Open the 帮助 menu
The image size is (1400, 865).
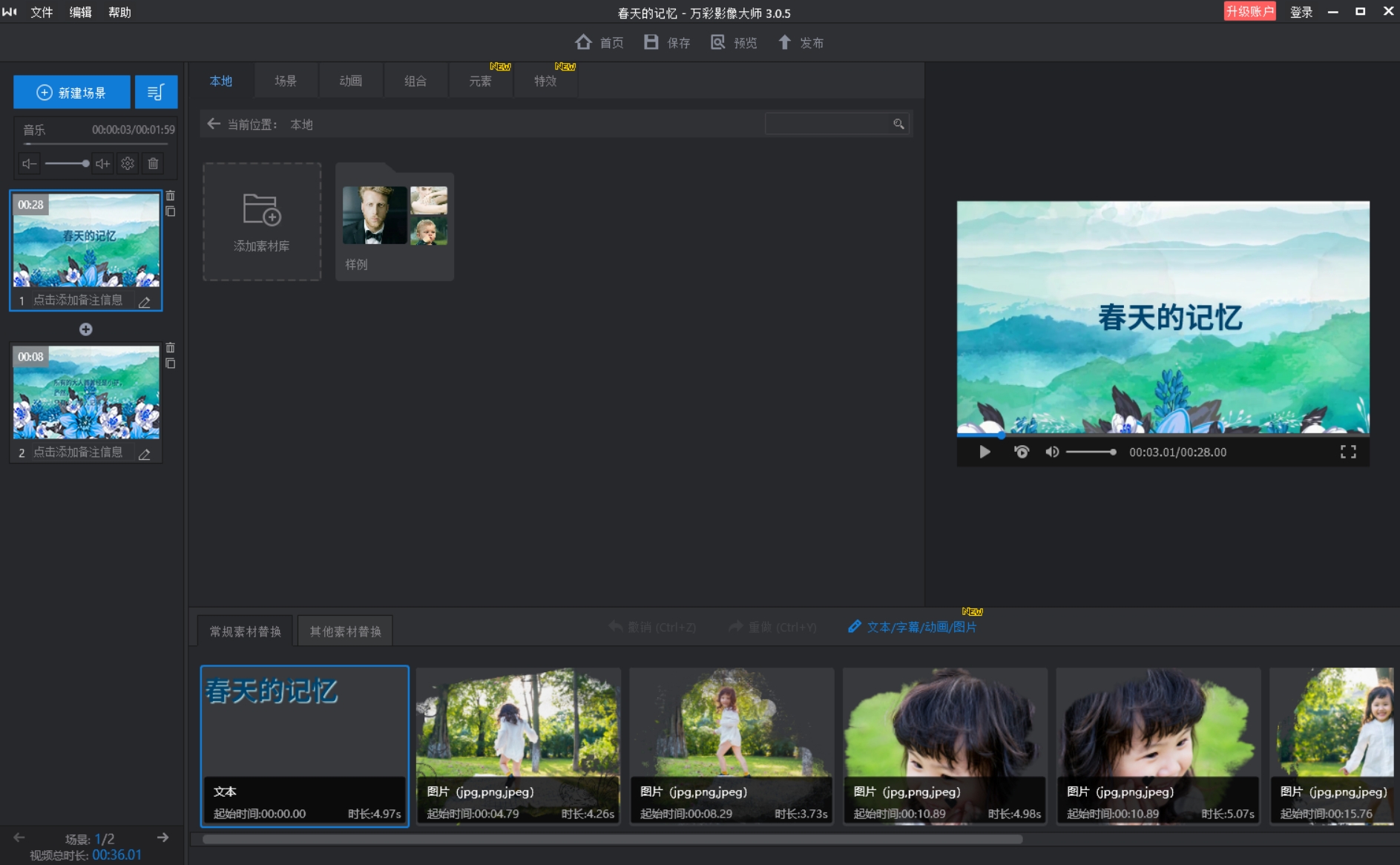tap(119, 12)
